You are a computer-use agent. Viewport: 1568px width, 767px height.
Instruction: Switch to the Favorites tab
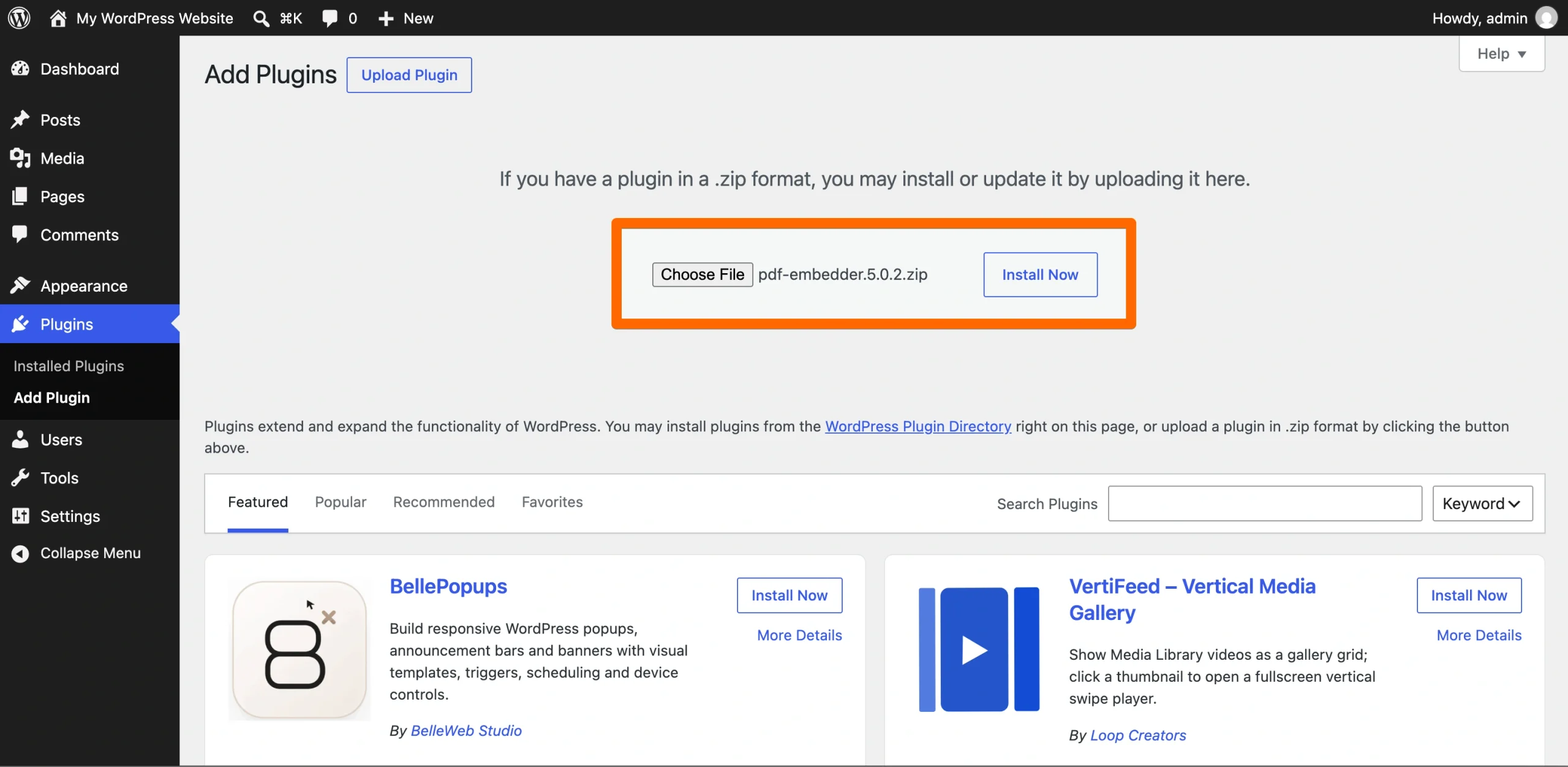tap(552, 502)
